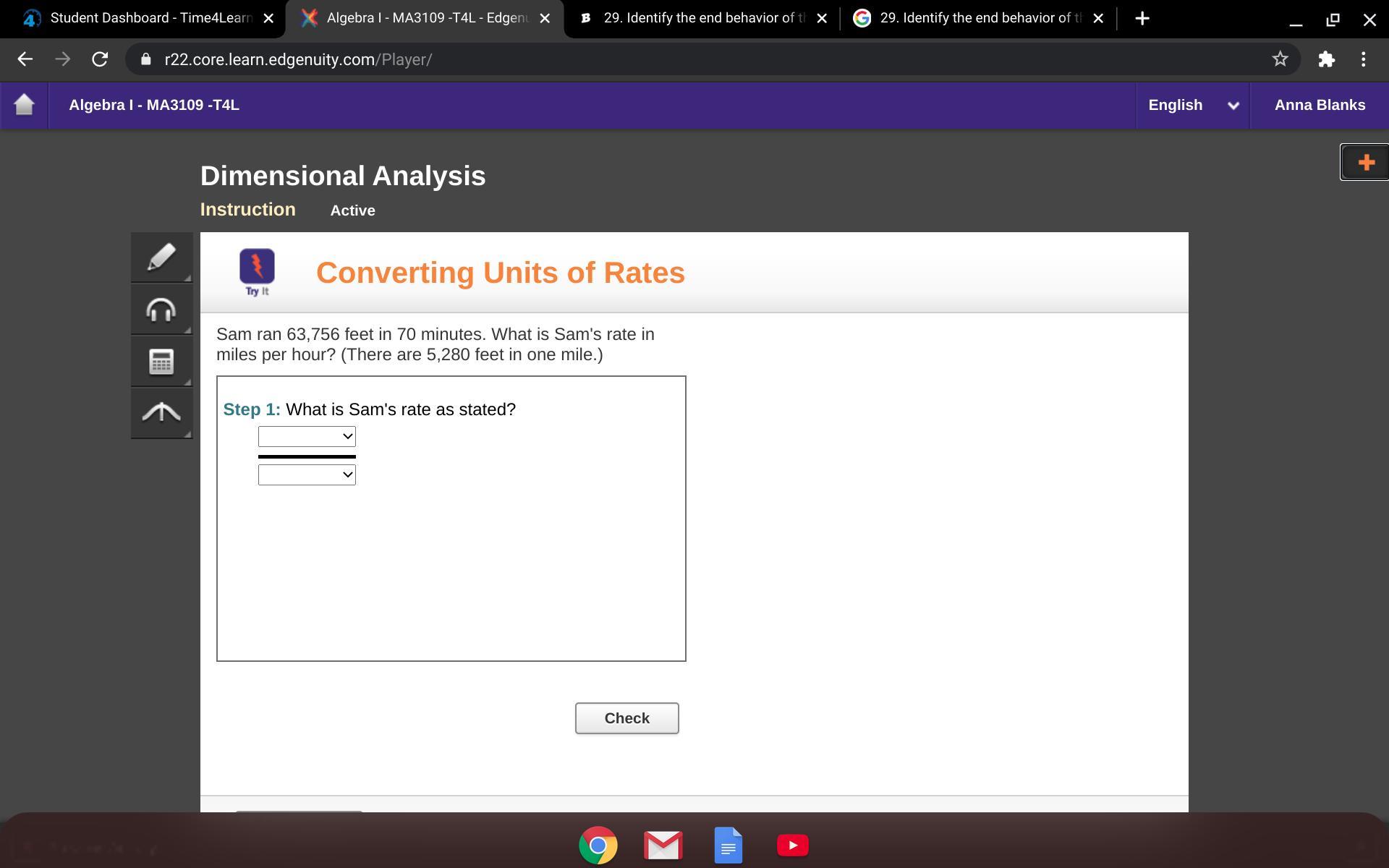The height and width of the screenshot is (868, 1389).
Task: Switch to Student Dashboard tab
Action: coord(143,18)
